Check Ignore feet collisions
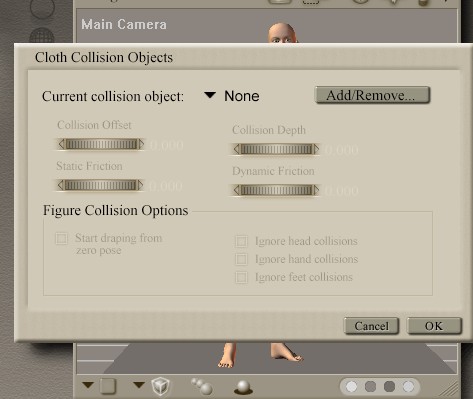473x399 pixels. [241, 277]
